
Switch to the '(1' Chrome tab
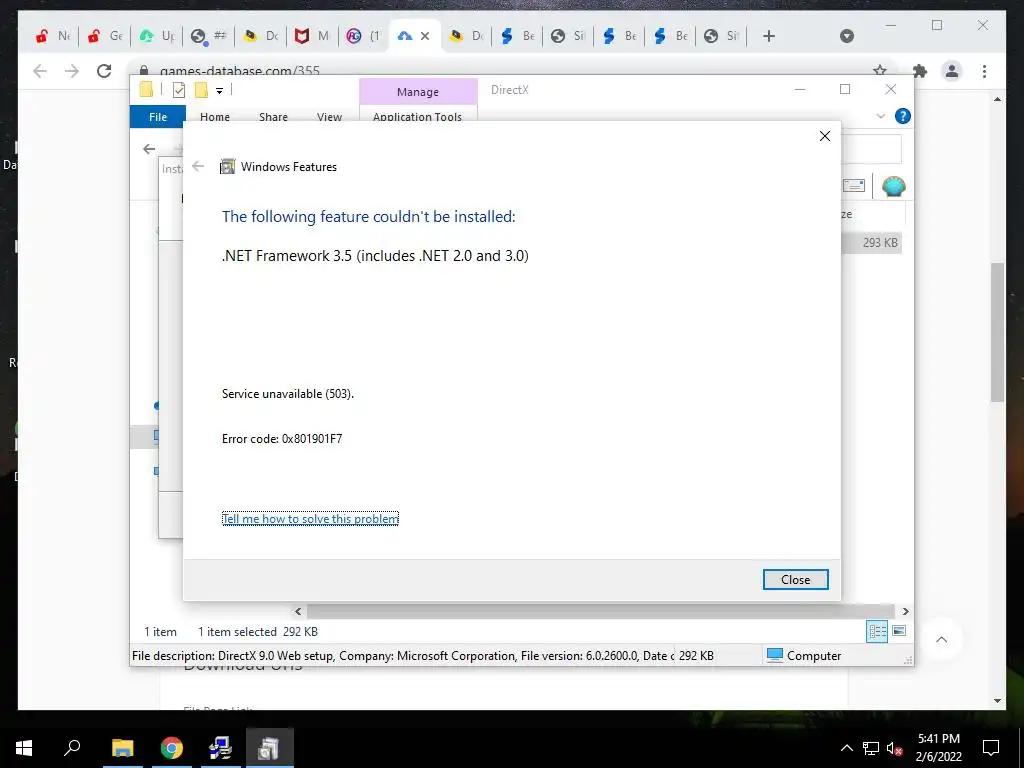364,36
